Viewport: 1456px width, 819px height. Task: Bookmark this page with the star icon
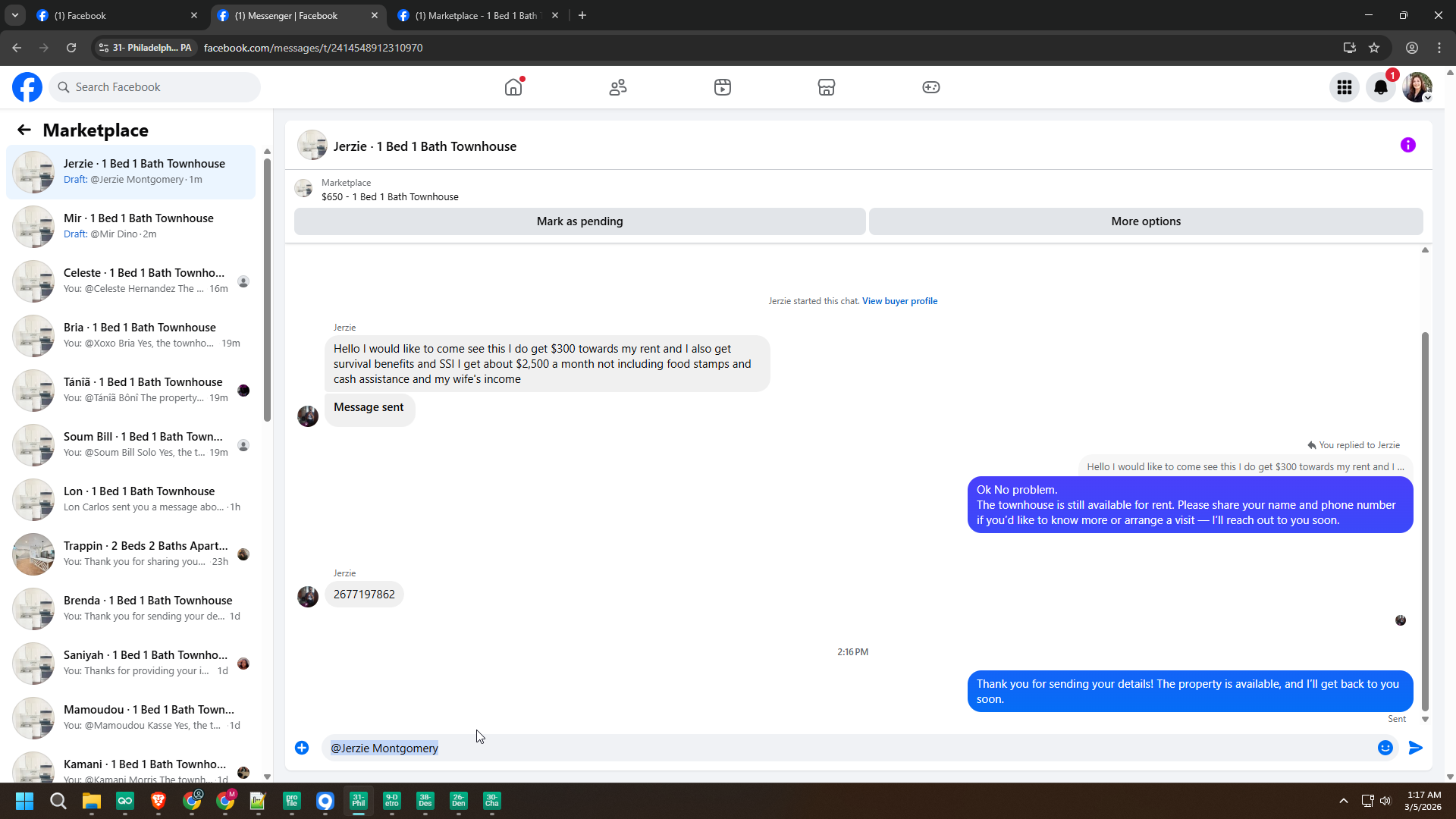coord(1374,48)
